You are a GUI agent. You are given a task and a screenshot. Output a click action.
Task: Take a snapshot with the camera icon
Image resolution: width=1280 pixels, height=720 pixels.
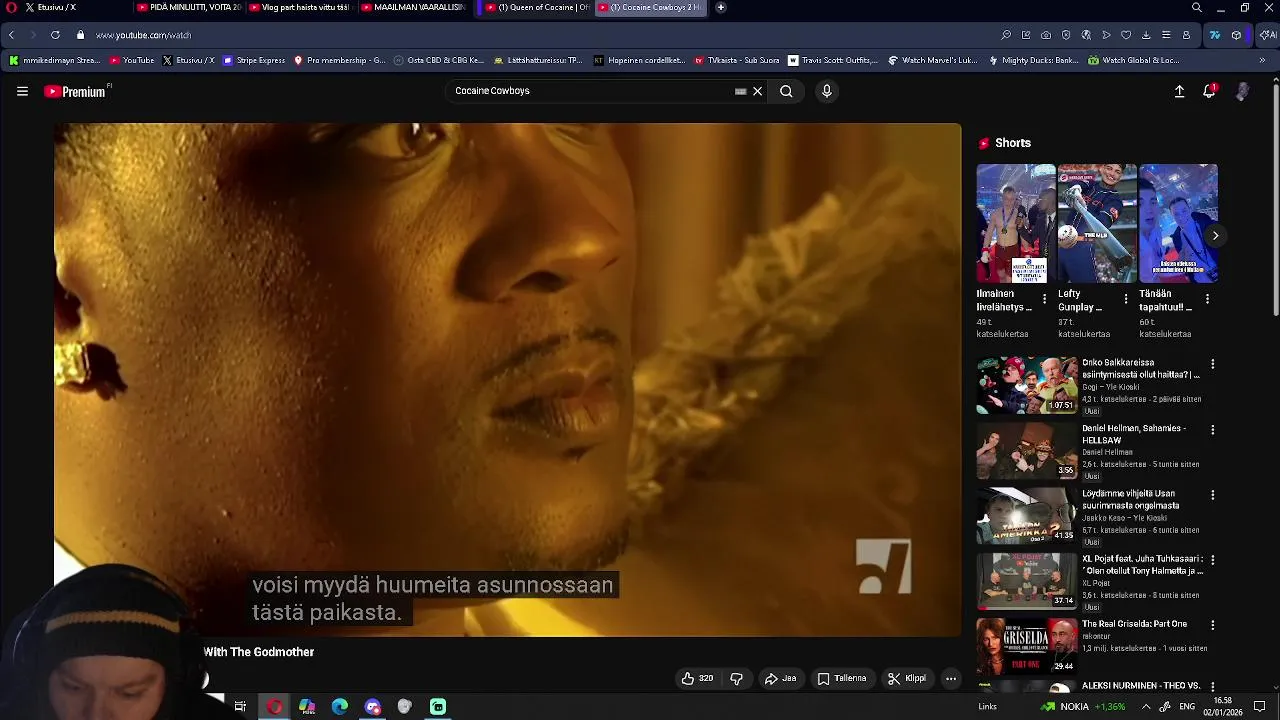click(1046, 35)
